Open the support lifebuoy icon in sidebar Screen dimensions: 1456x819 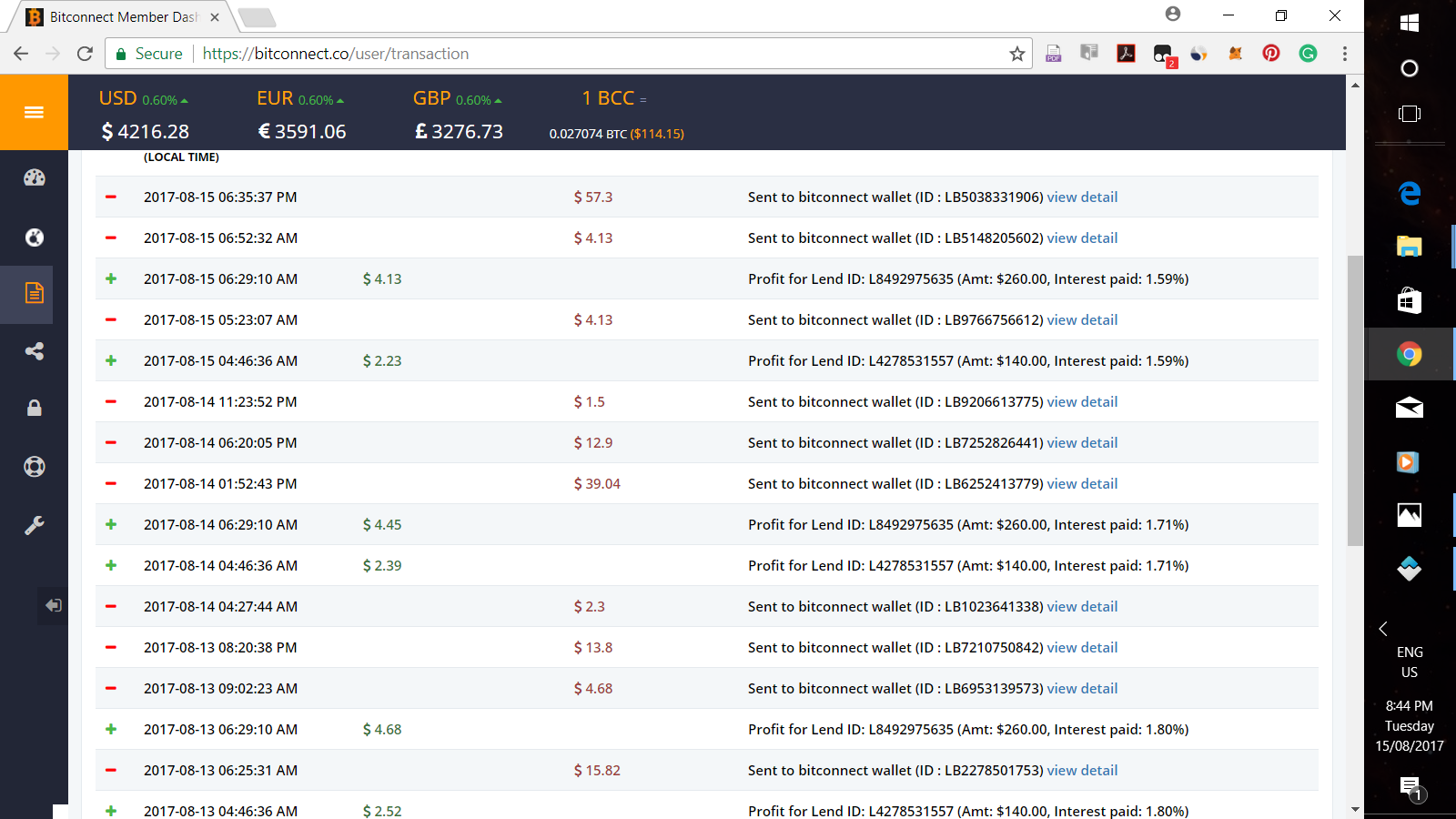tap(34, 466)
